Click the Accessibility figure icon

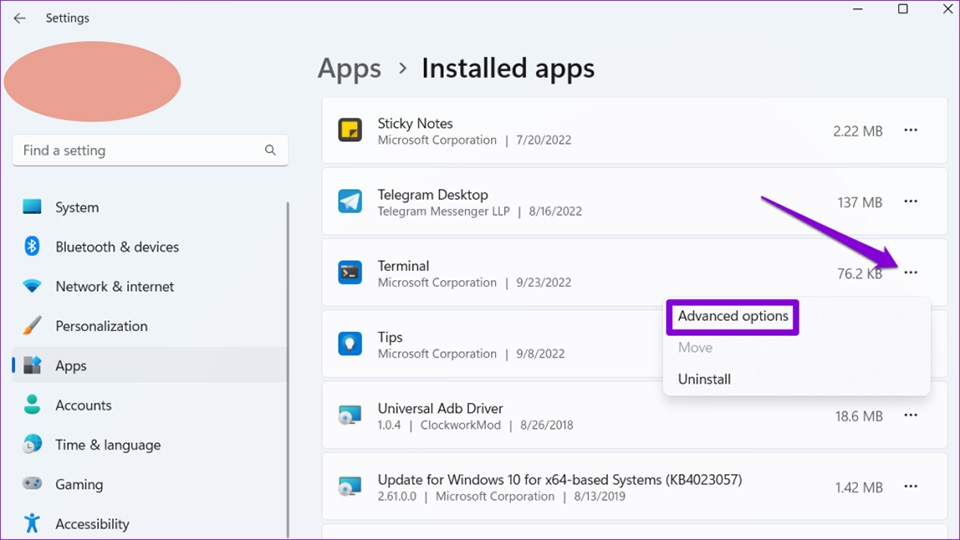[32, 523]
